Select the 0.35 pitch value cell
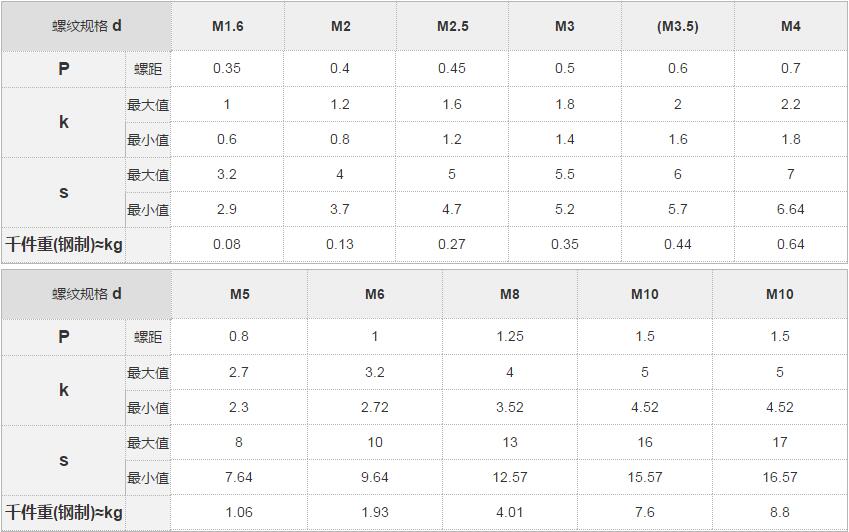Viewport: 849px width, 532px height. pyautogui.click(x=227, y=69)
